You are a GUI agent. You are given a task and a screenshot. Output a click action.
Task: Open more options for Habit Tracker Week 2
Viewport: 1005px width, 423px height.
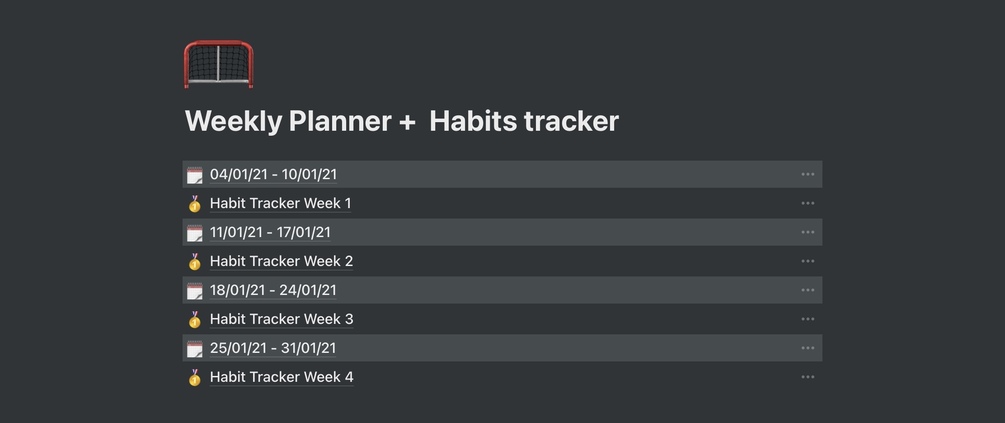pyautogui.click(x=808, y=262)
